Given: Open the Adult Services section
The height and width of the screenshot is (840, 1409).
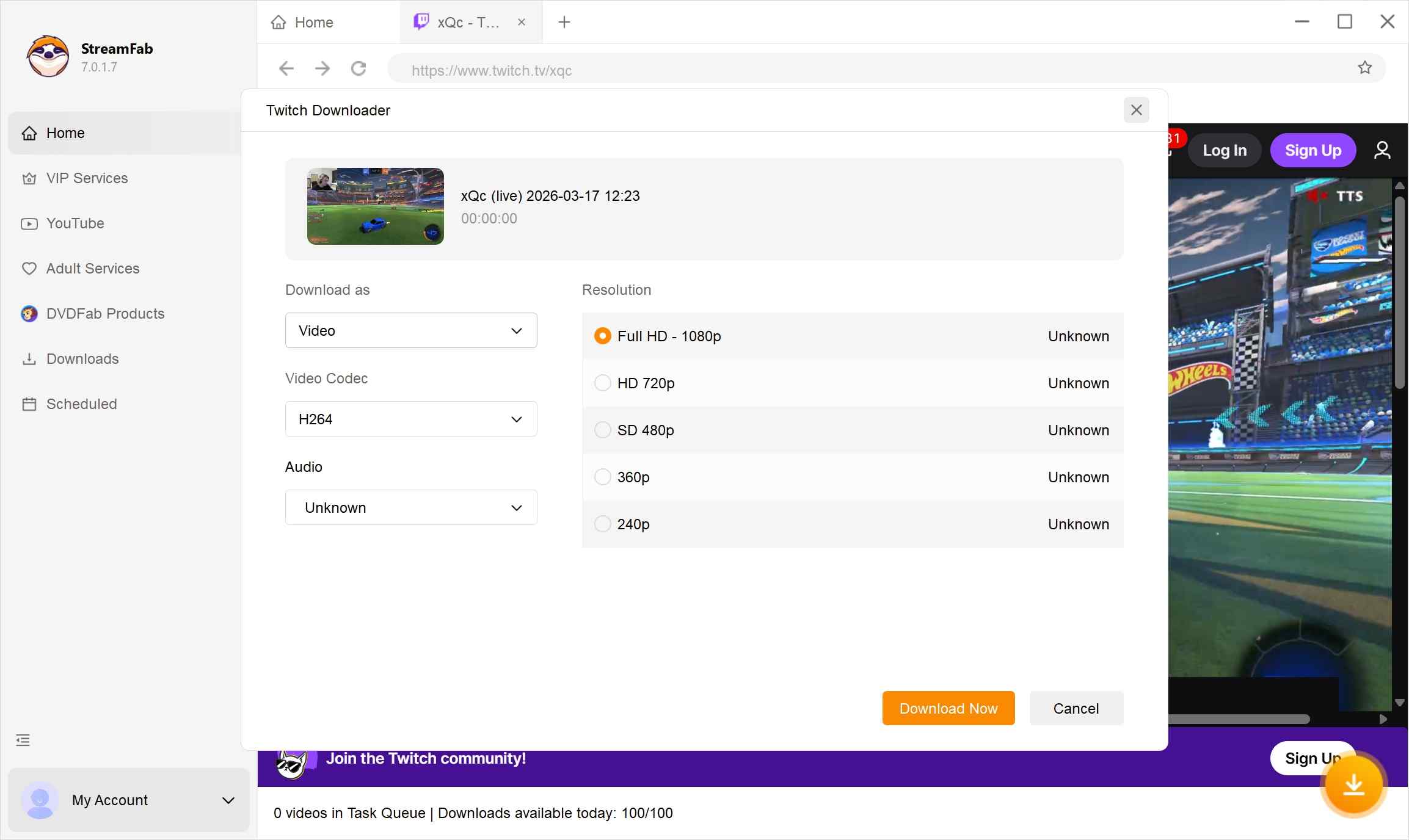Looking at the screenshot, I should click(x=92, y=269).
